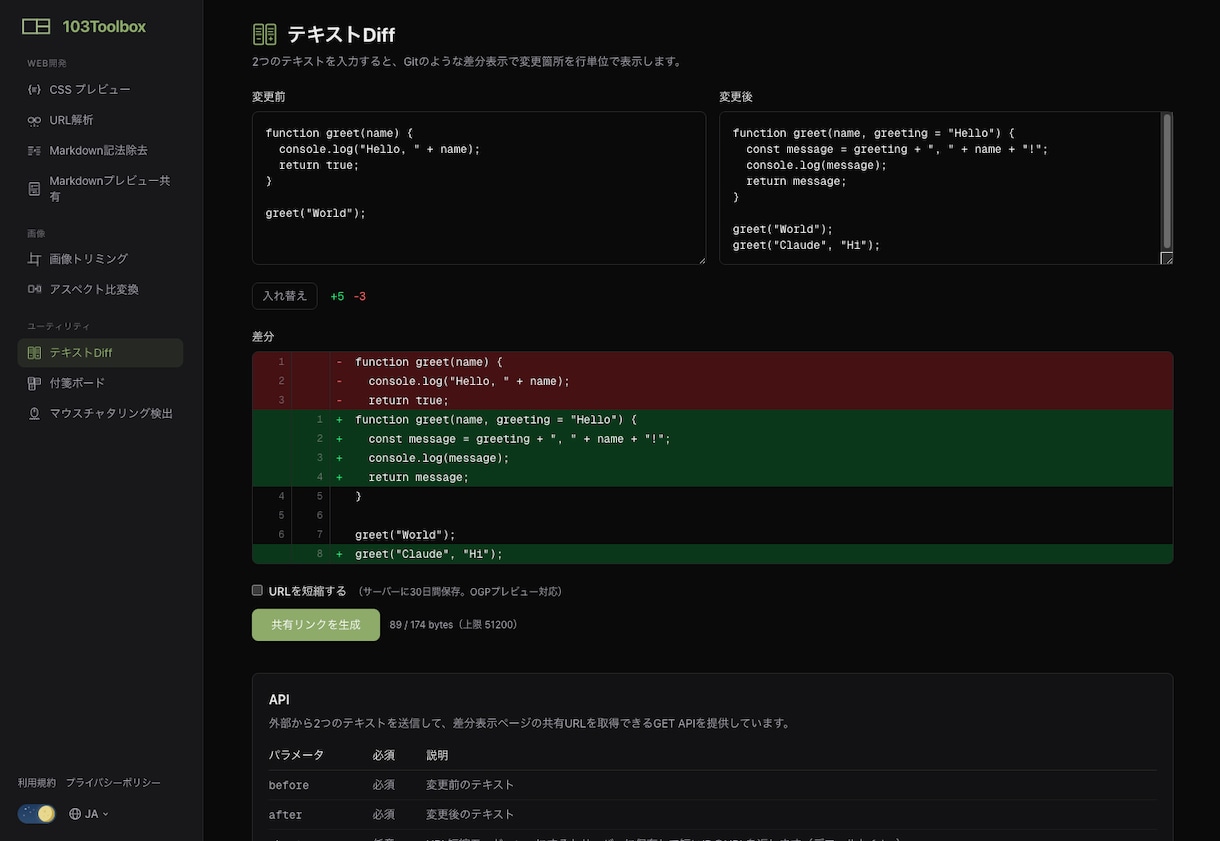Screen dimensions: 1220x841
Task: Click the +5 additions count
Action: coord(337,297)
